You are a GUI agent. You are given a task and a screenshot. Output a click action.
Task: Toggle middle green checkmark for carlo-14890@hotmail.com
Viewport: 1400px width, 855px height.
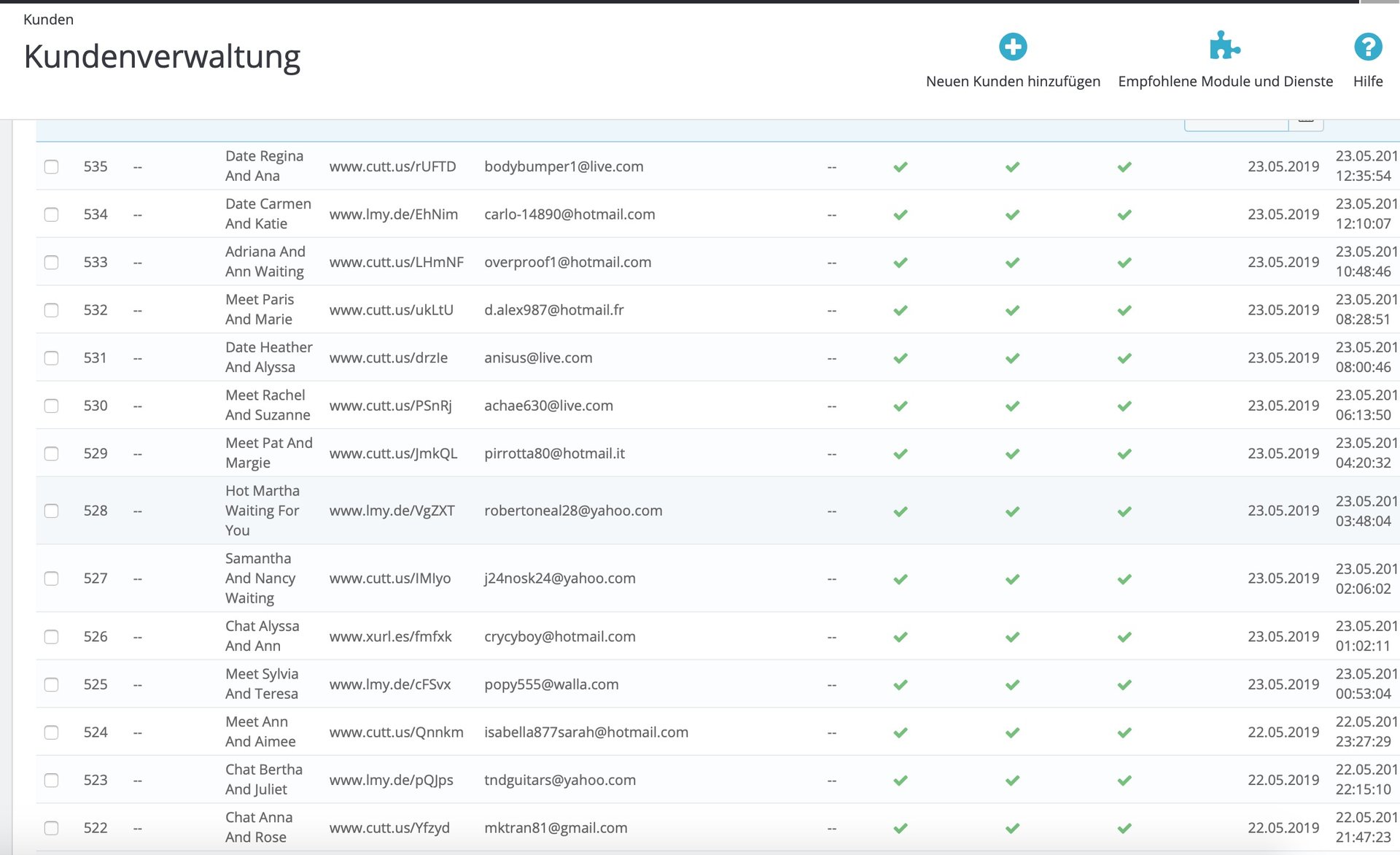pos(1012,215)
